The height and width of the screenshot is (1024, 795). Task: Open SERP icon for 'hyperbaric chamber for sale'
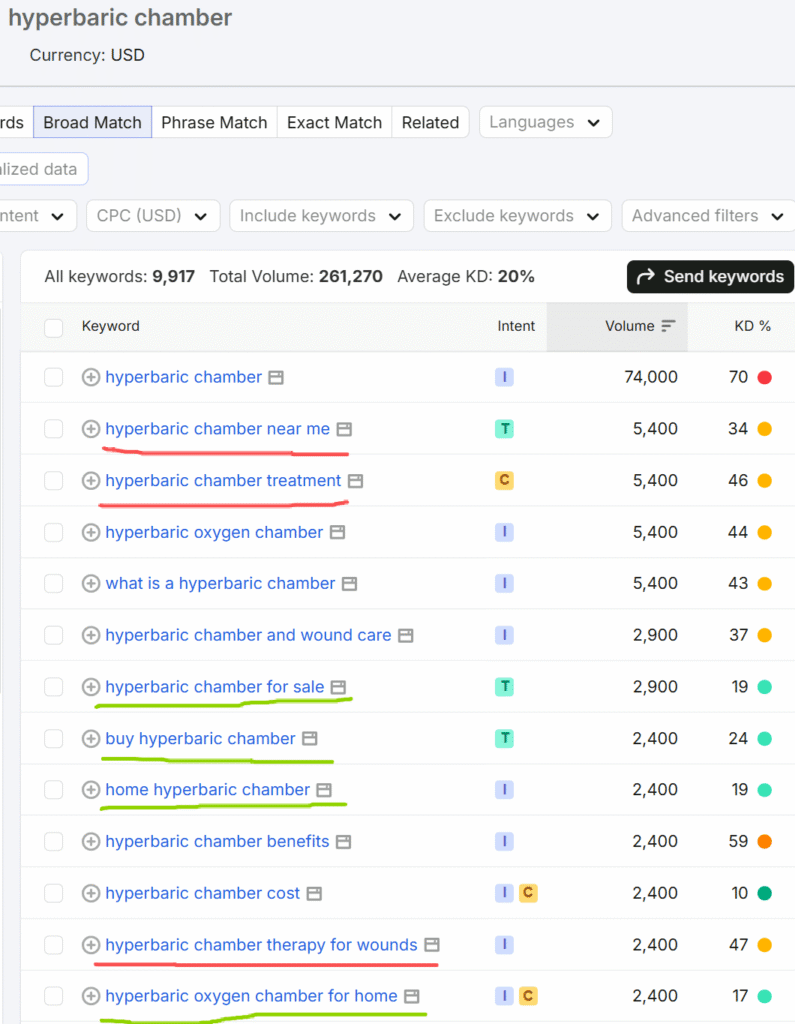tap(338, 687)
